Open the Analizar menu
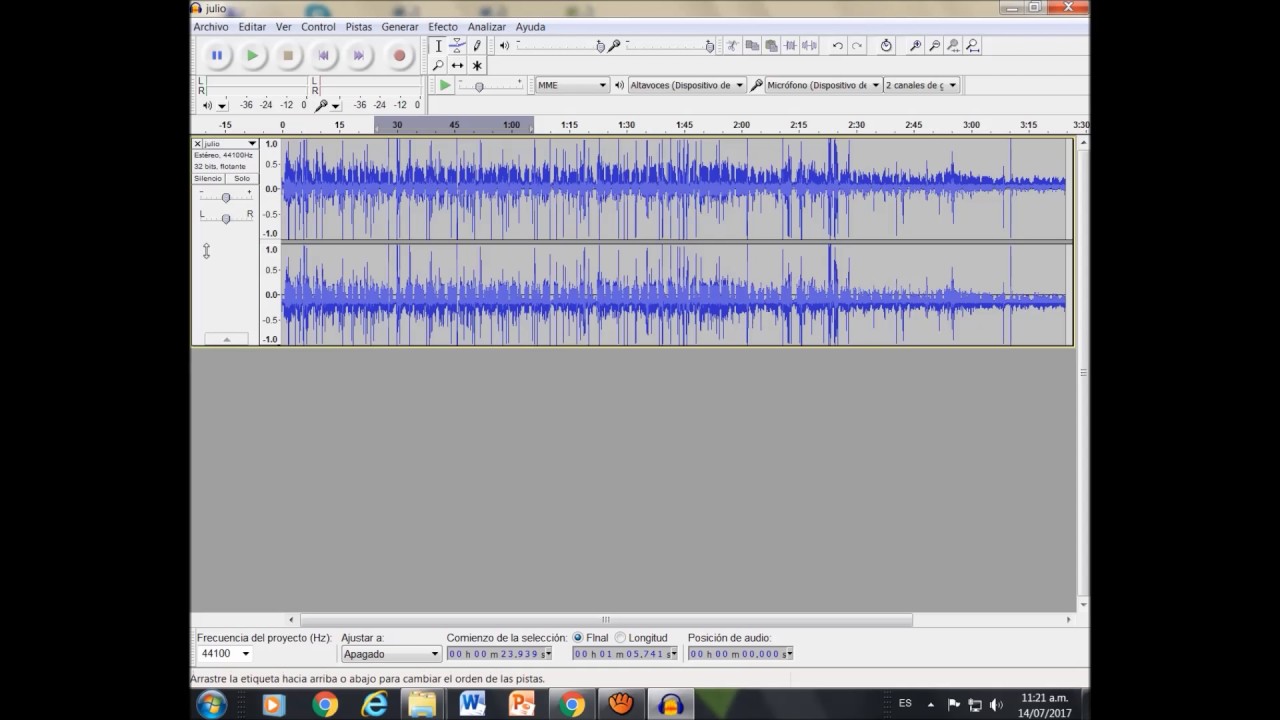The height and width of the screenshot is (720, 1280). pyautogui.click(x=487, y=27)
